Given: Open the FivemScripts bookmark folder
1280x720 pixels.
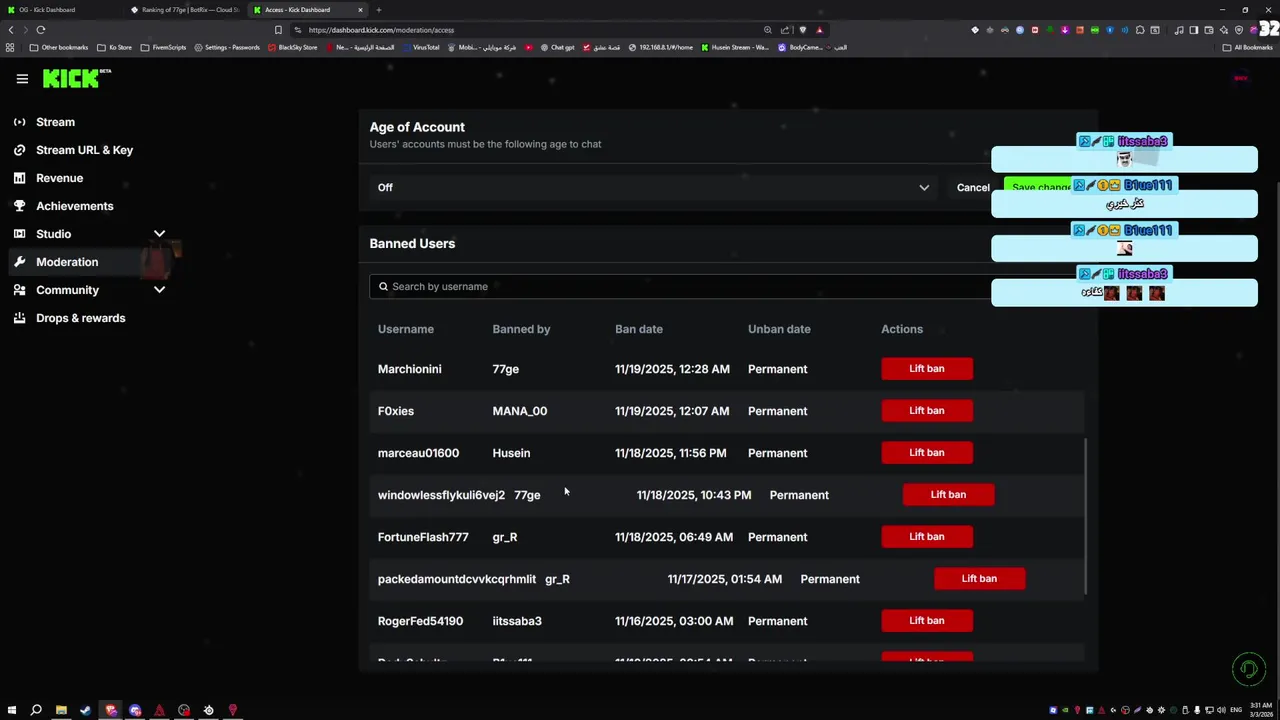Looking at the screenshot, I should click(x=163, y=47).
